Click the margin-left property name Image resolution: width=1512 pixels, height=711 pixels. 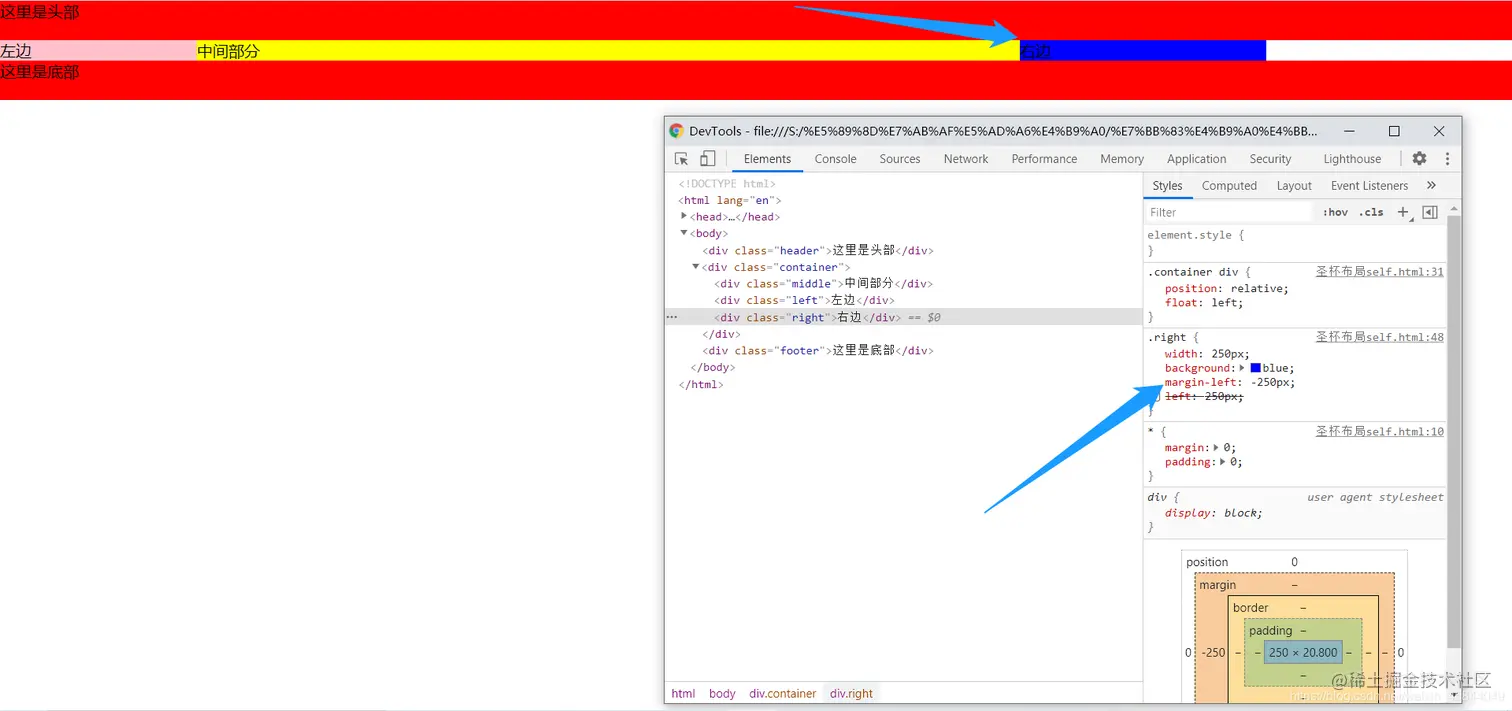click(1201, 382)
